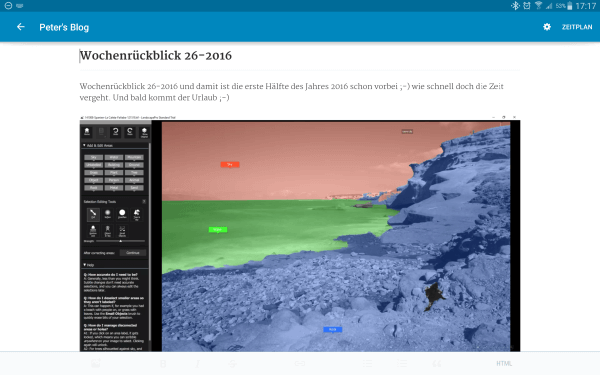Toggle bold formatting in the editor toolbar
Screen dimensions: 600x375
163,364
